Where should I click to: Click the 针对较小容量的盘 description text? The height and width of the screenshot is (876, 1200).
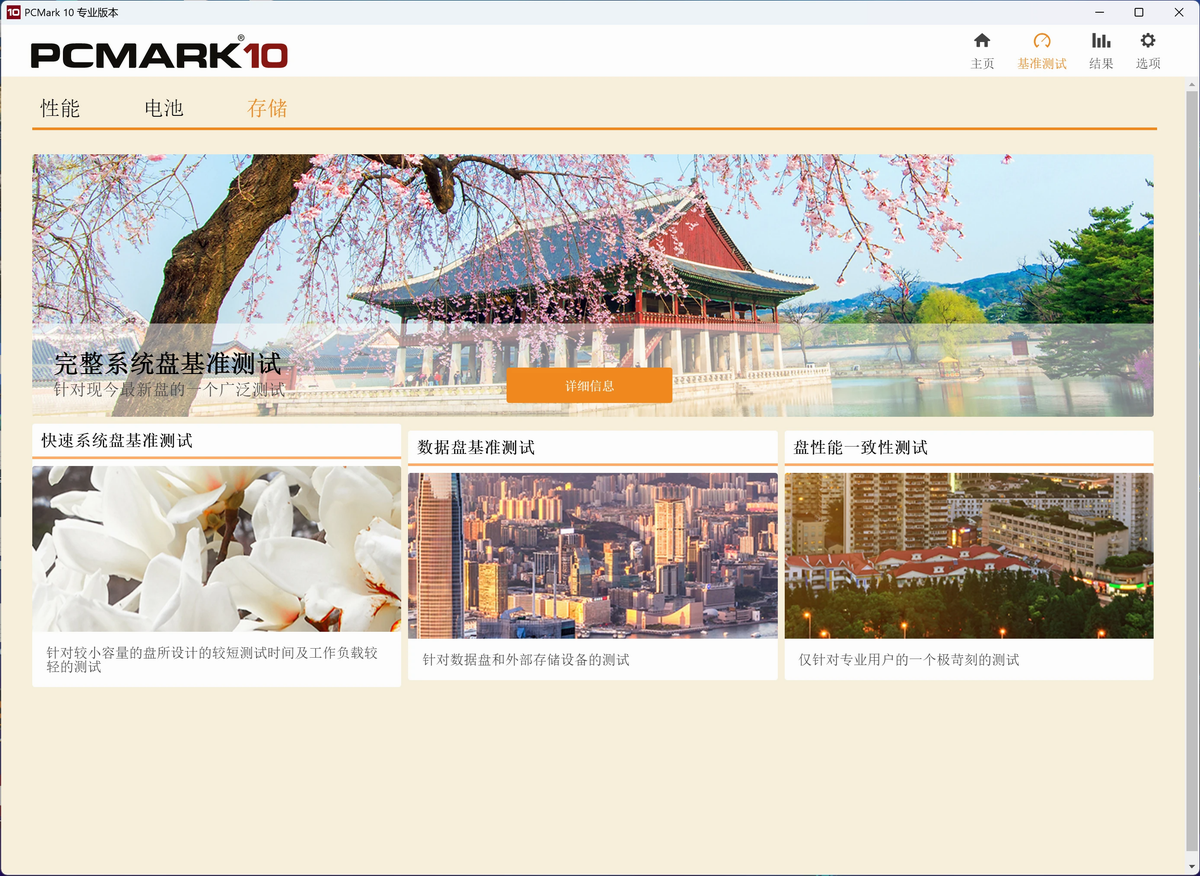(212, 660)
